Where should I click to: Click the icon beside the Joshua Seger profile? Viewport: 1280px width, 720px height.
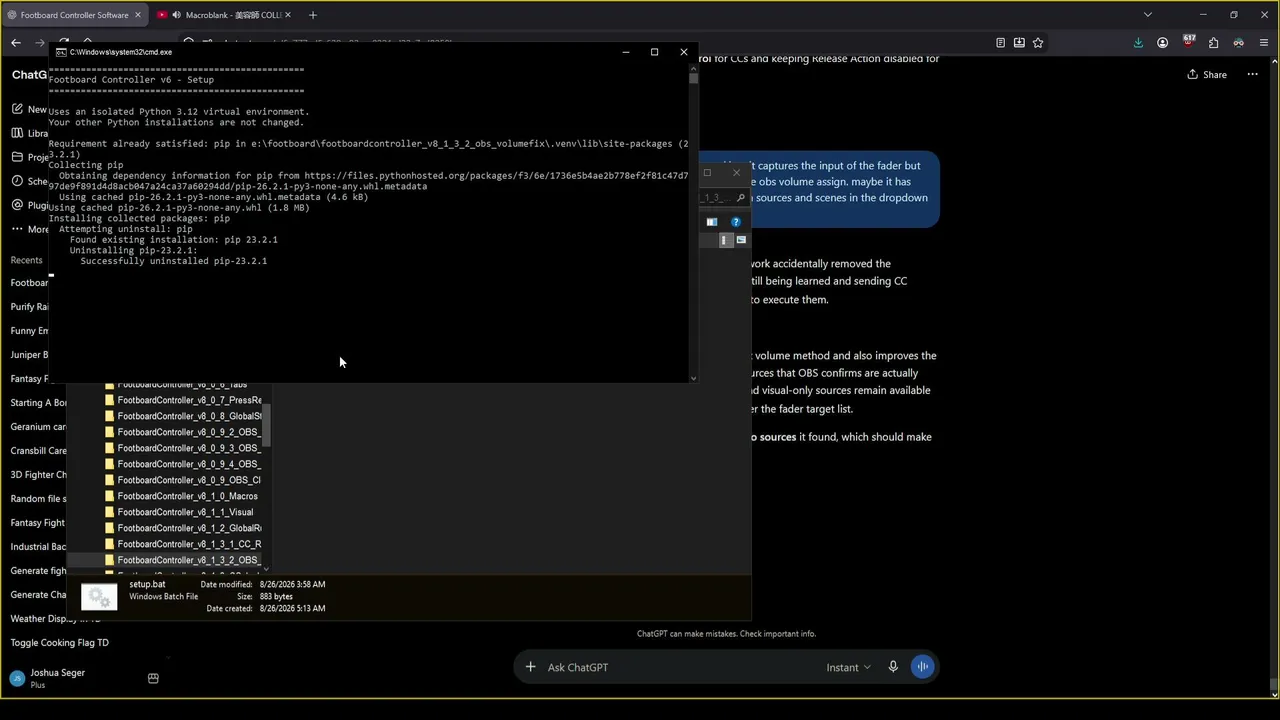coord(153,678)
